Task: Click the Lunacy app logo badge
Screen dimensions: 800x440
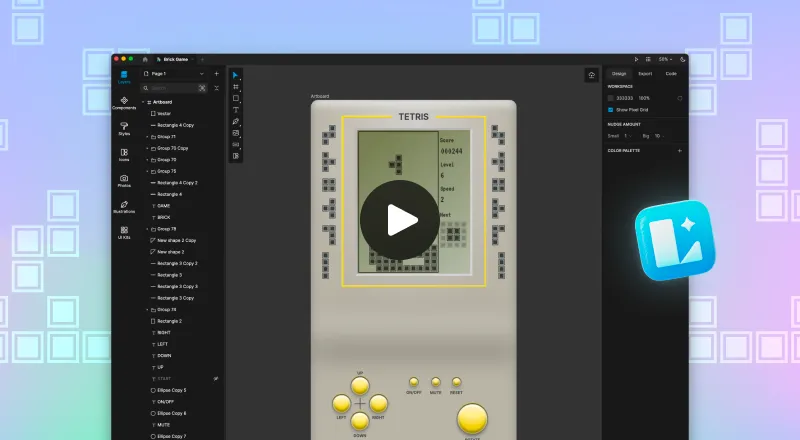Action: [x=675, y=240]
